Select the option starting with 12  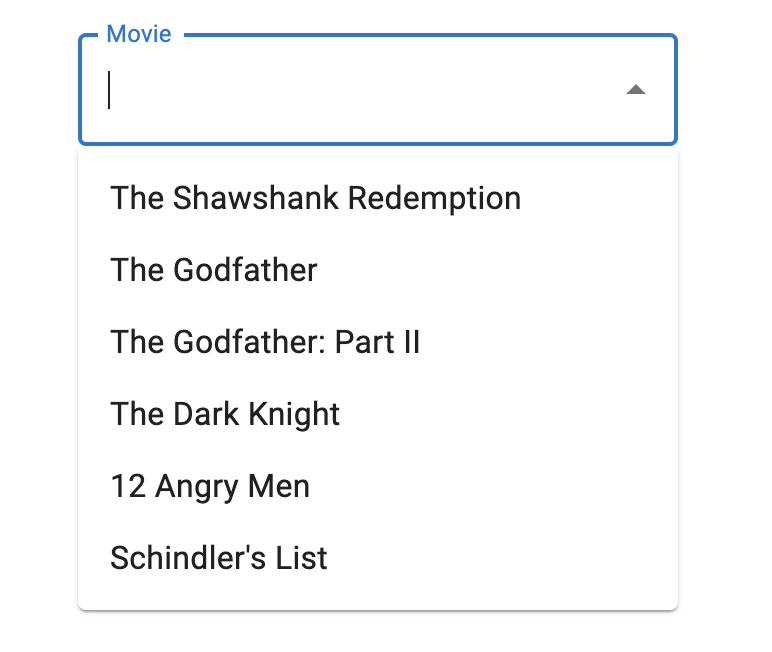[x=210, y=486]
